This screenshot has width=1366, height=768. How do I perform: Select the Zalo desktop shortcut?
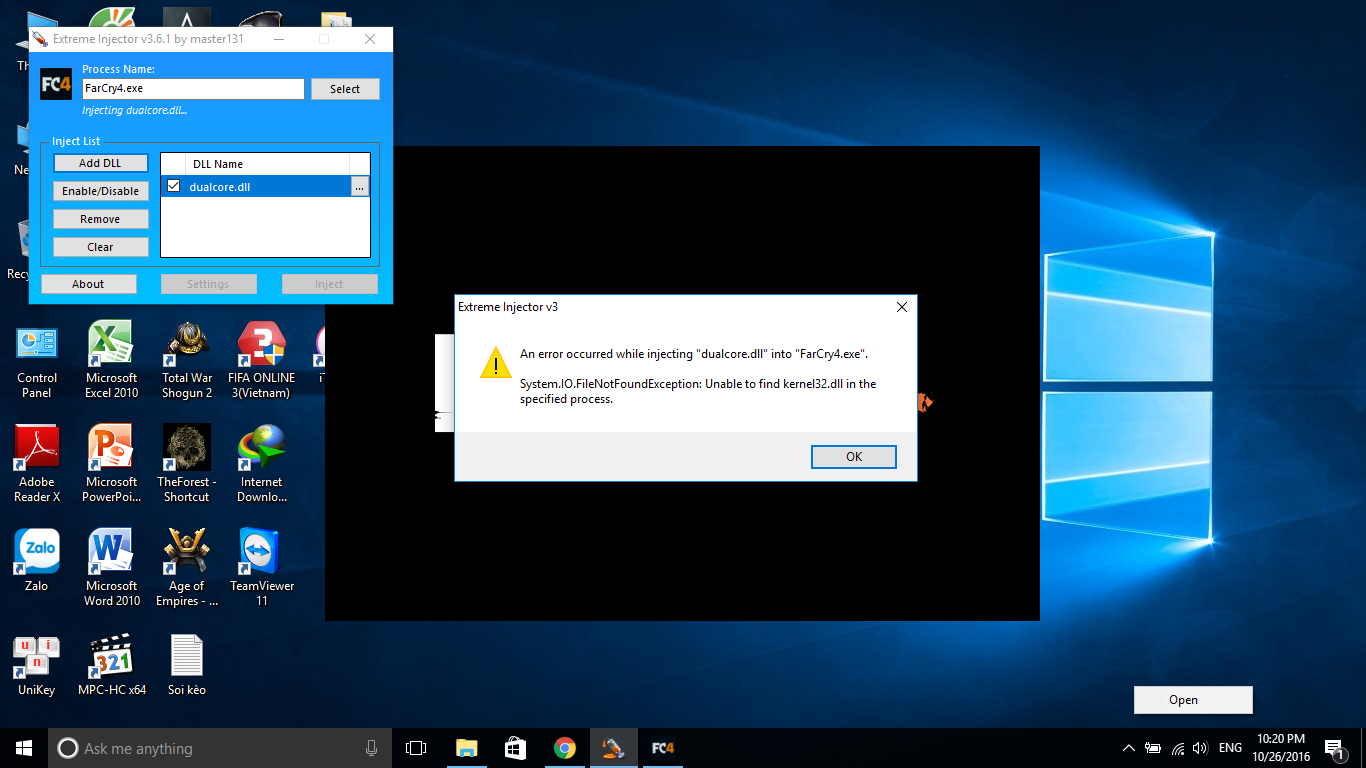[37, 560]
